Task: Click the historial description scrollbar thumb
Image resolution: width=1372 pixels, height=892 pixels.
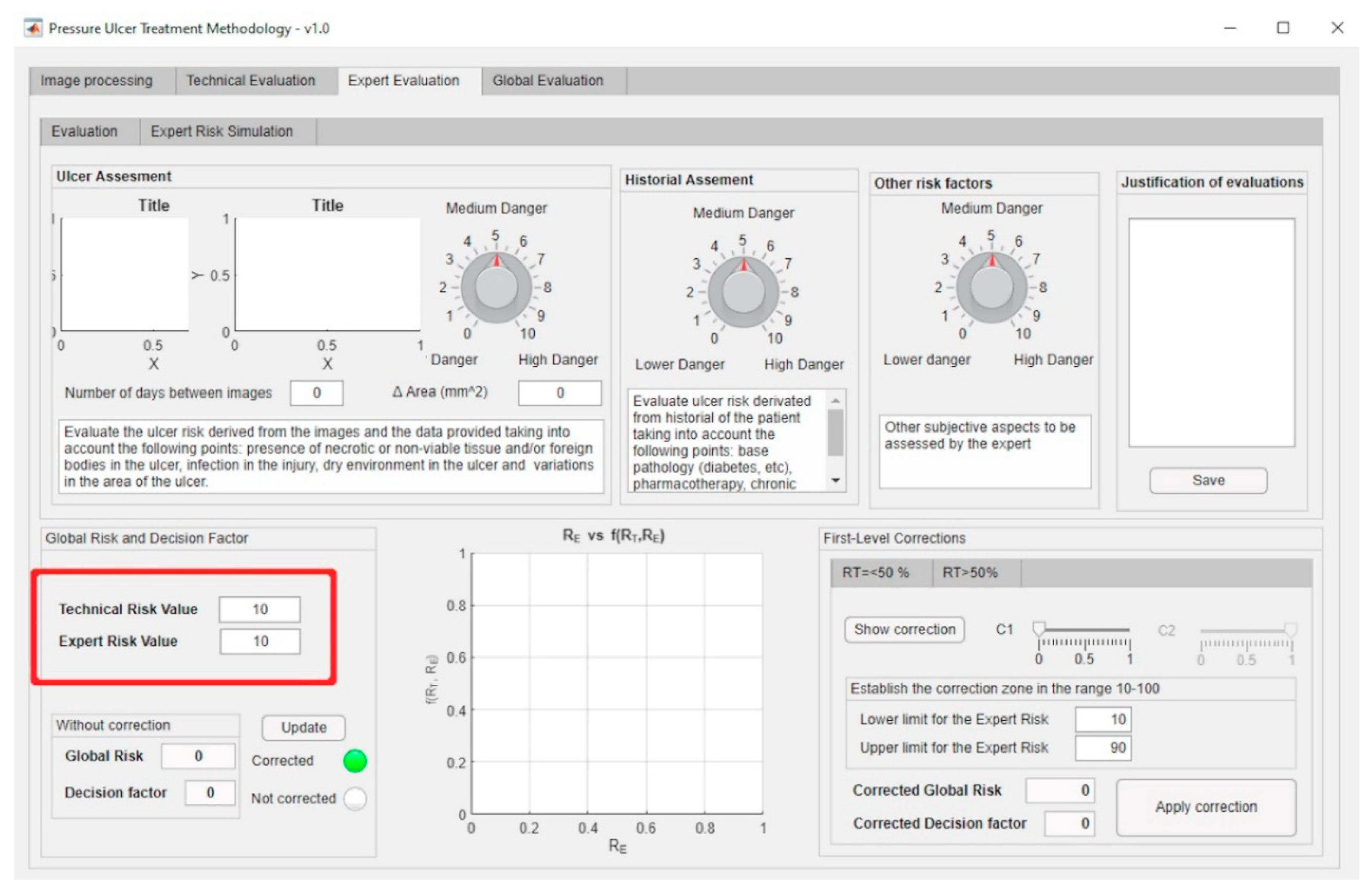Action: click(x=836, y=432)
